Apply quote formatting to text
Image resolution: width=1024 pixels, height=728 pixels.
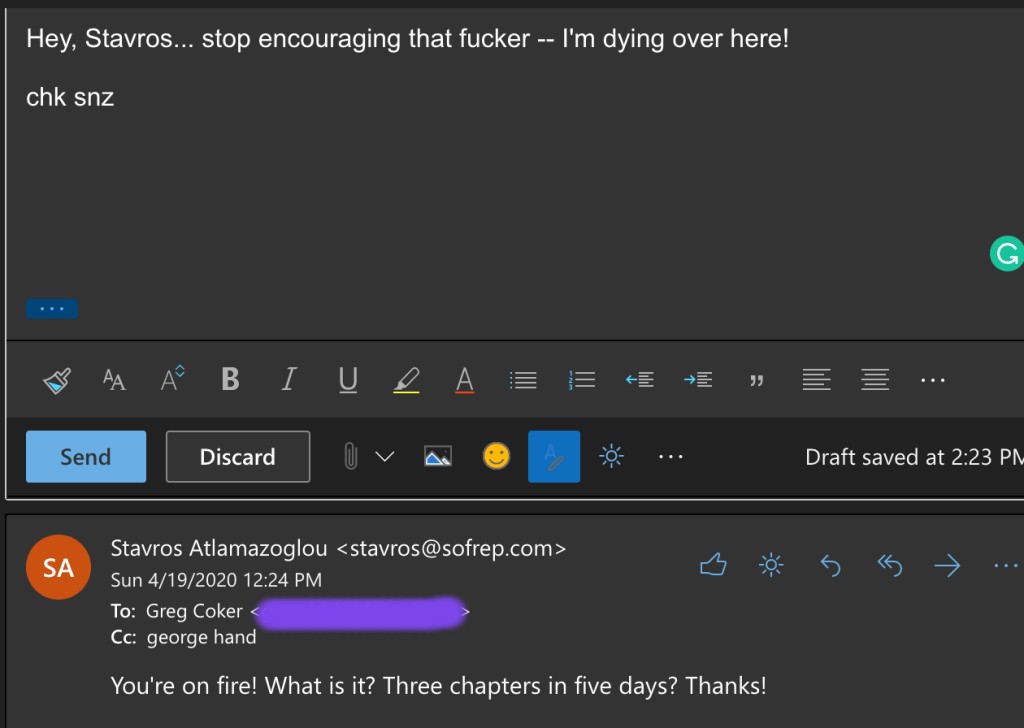757,381
